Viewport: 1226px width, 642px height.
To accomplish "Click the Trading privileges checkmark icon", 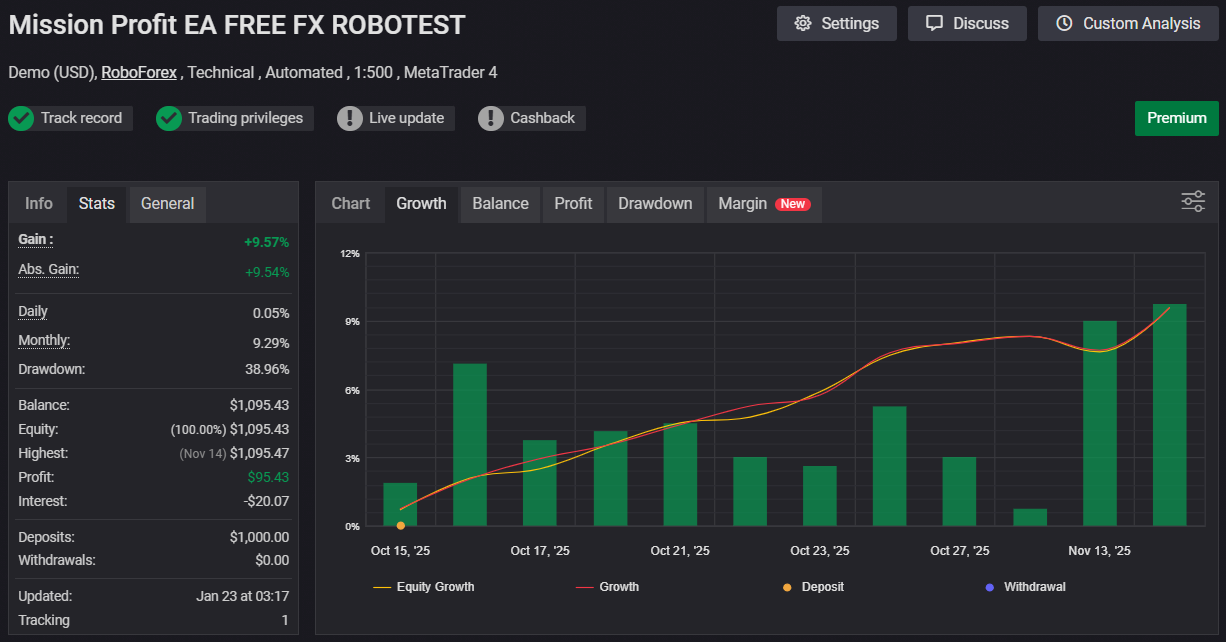I will tap(169, 118).
